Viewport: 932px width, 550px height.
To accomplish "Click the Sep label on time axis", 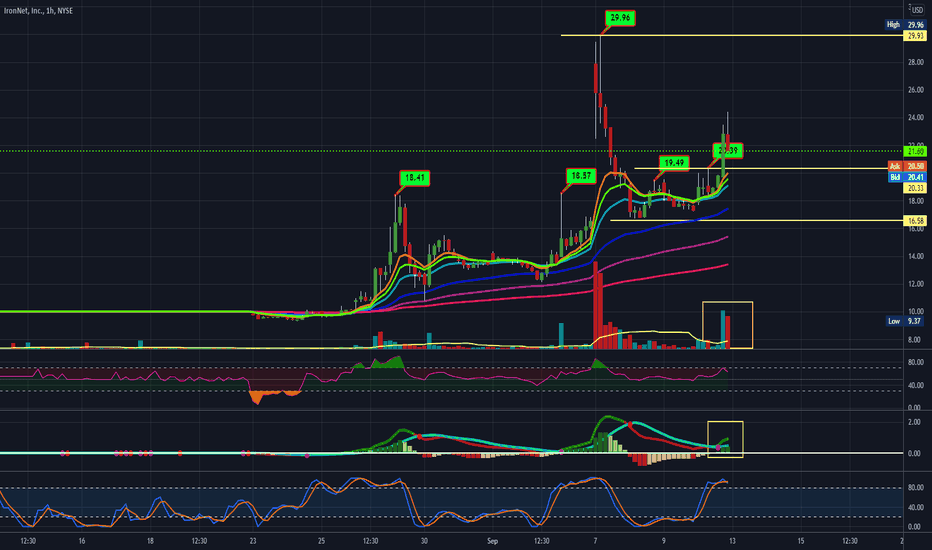I will pyautogui.click(x=492, y=541).
